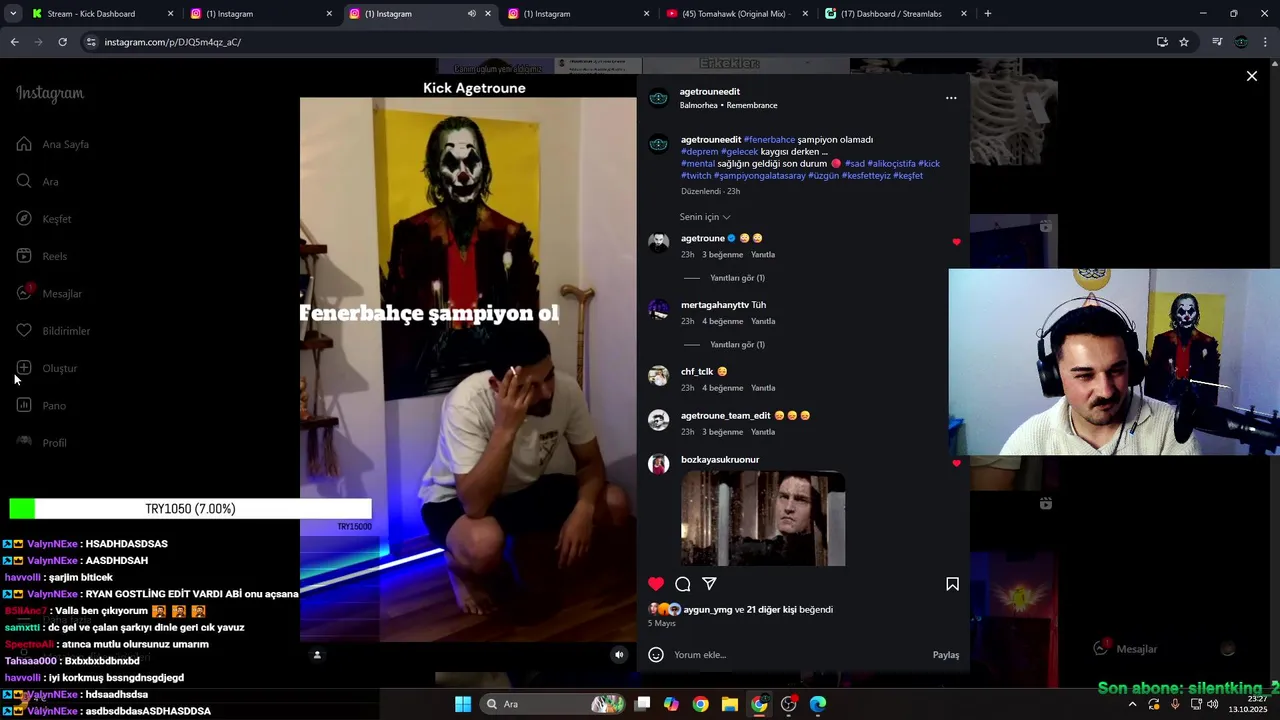Expand replies under agetroune comment
The height and width of the screenshot is (720, 1280).
(x=737, y=278)
